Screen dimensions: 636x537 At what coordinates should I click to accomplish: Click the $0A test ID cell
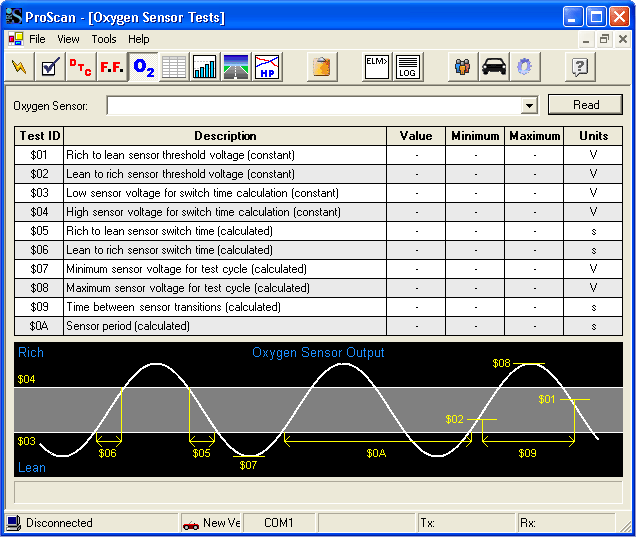39,326
